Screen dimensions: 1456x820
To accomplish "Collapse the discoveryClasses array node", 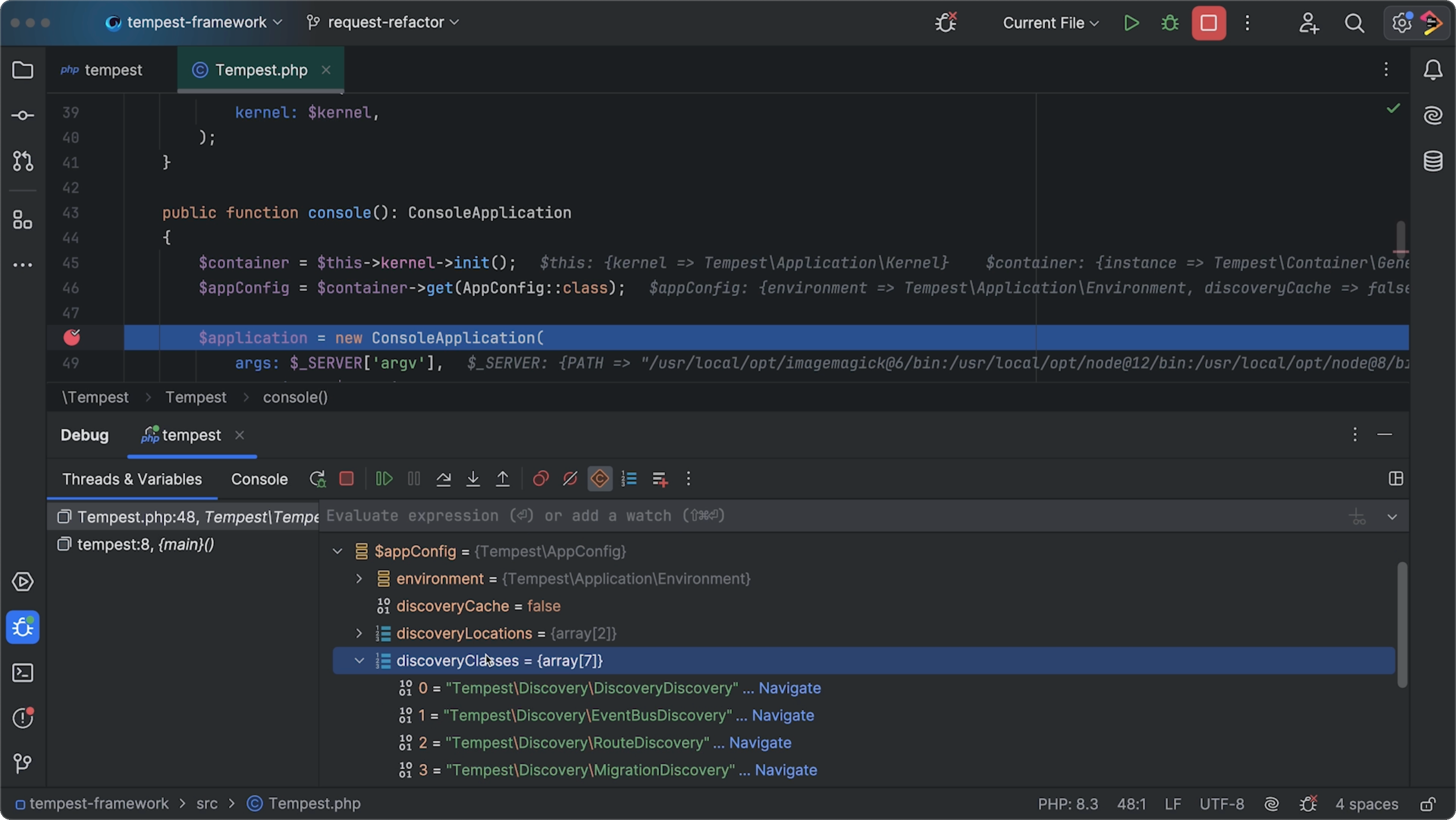I will (359, 661).
